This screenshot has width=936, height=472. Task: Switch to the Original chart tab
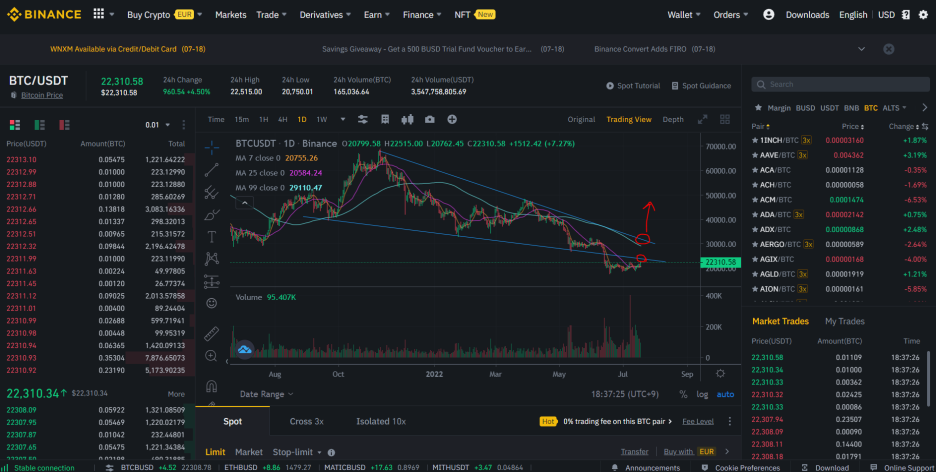pos(581,119)
